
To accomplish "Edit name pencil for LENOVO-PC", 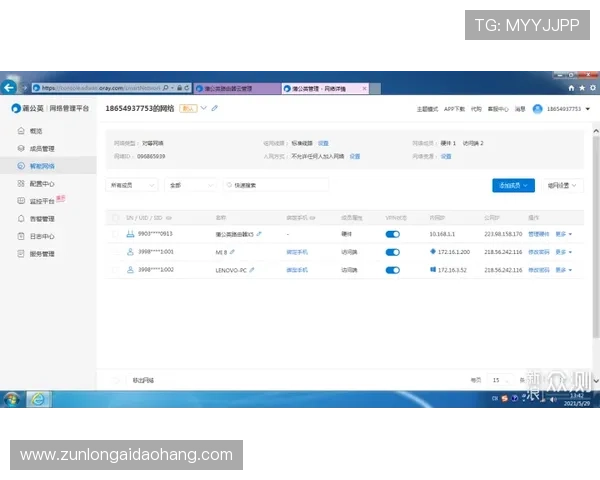I will pos(252,270).
